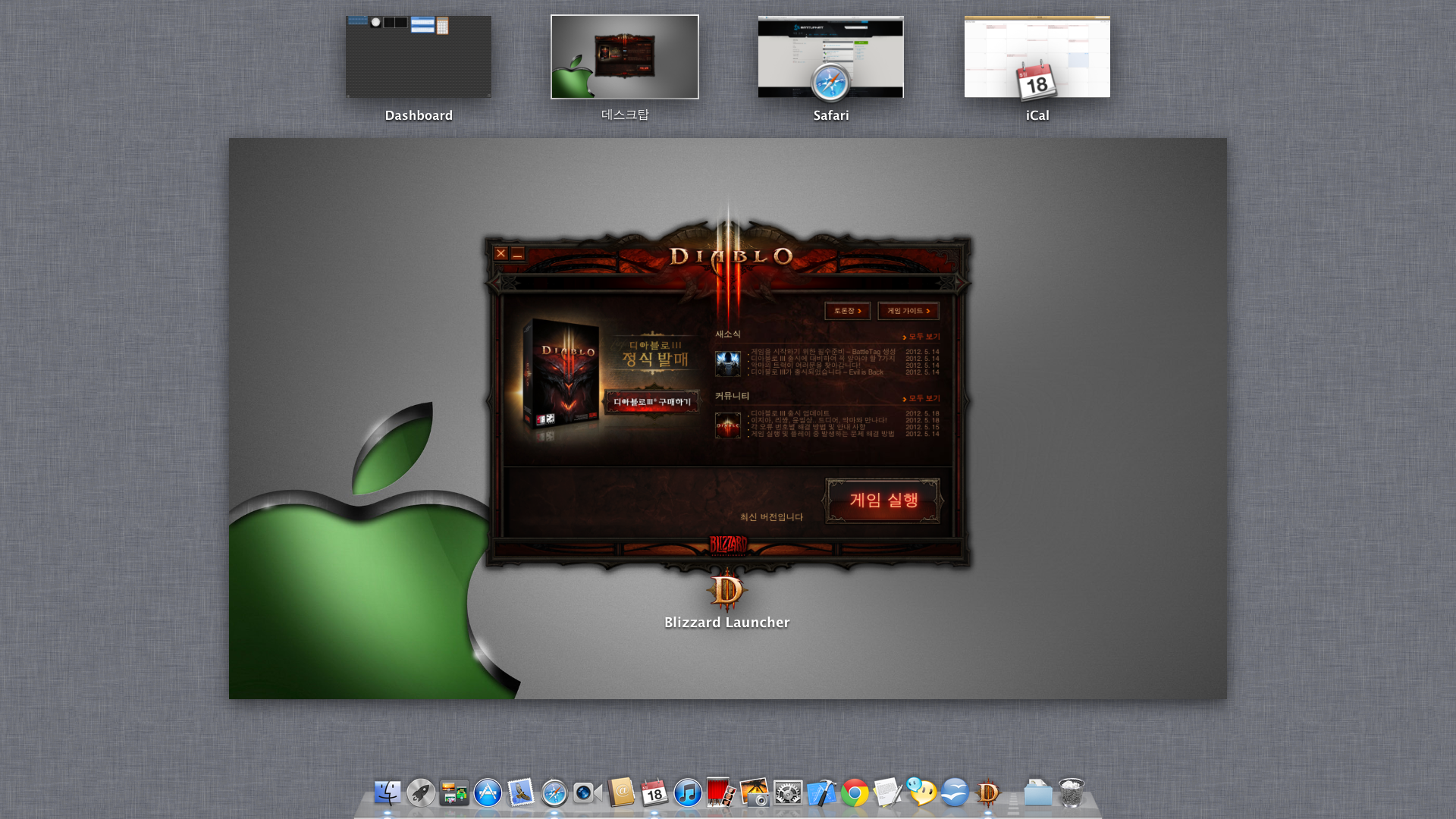Open the blue seagull OpenOffice icon in dock
Image resolution: width=1456 pixels, height=819 pixels.
coord(955,793)
